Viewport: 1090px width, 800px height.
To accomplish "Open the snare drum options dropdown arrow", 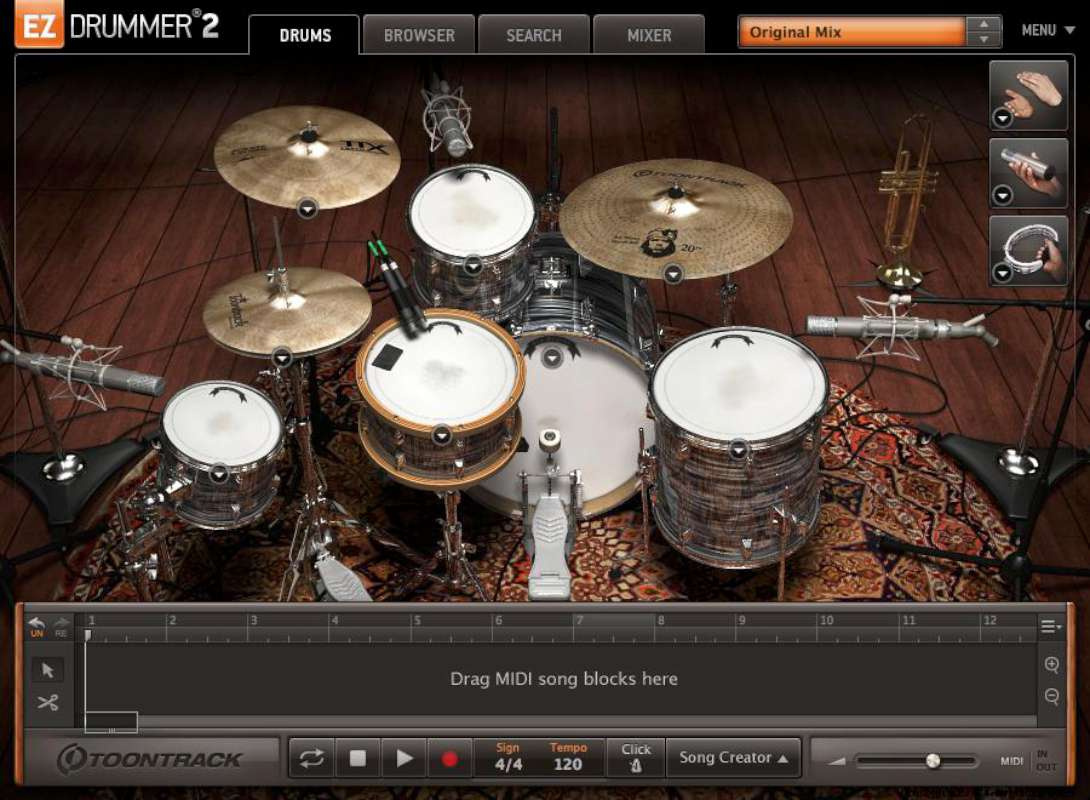I will (x=440, y=435).
